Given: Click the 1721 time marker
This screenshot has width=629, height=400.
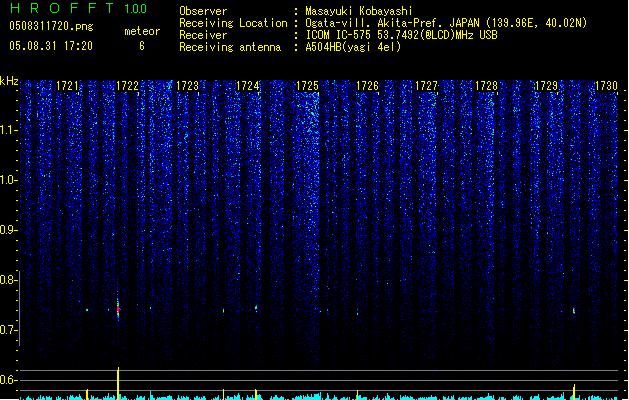Looking at the screenshot, I should (67, 86).
